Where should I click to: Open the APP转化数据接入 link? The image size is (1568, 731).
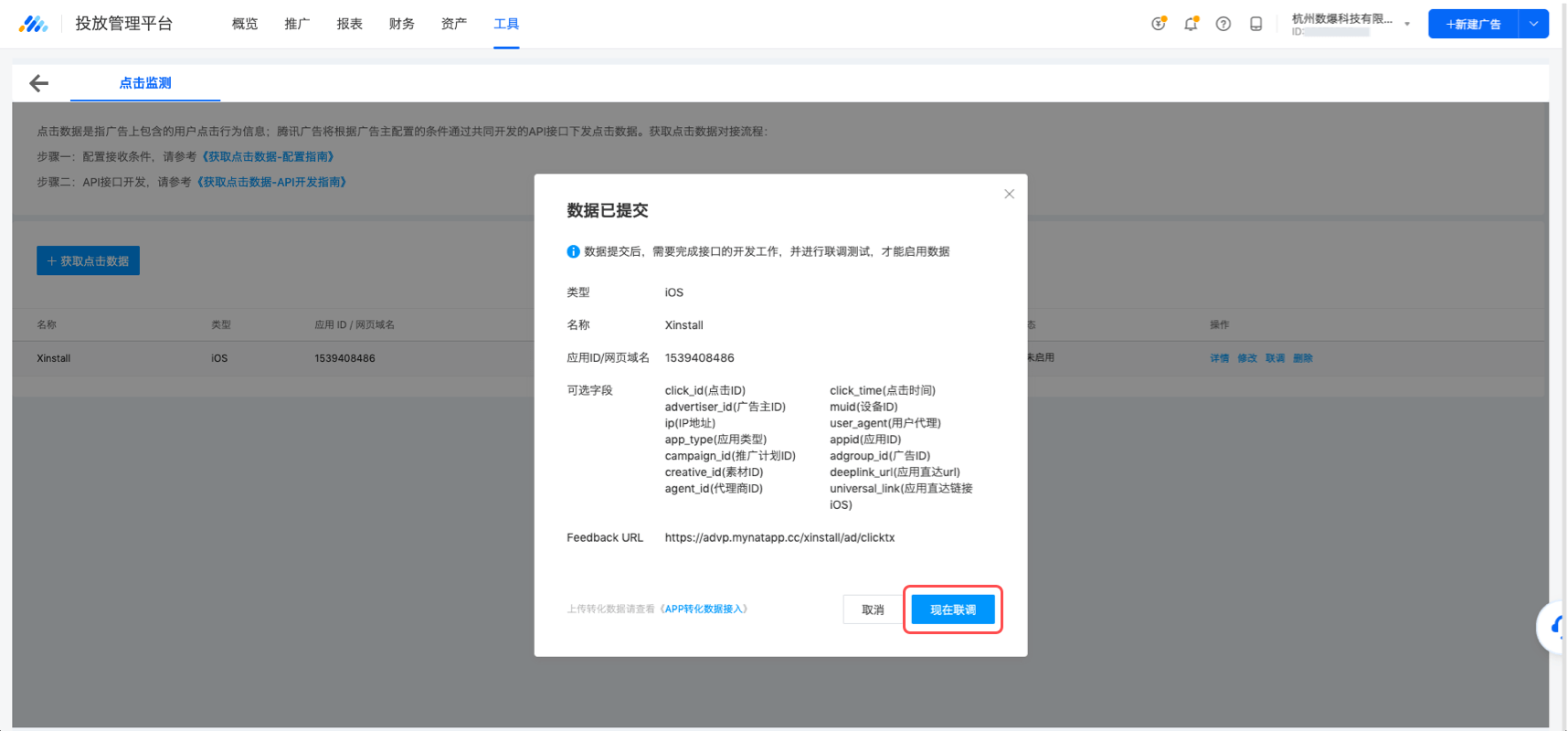(704, 609)
